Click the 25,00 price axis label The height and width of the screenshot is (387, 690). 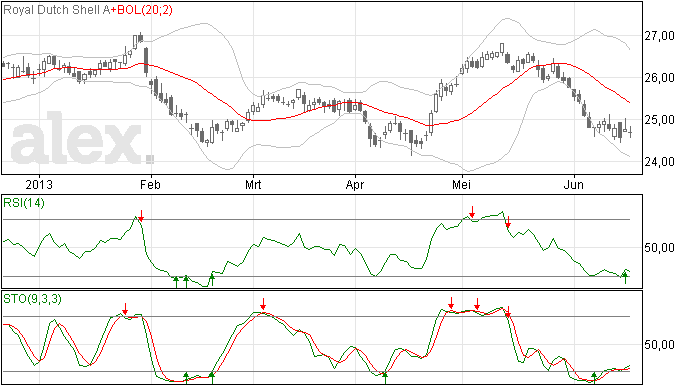[659, 120]
